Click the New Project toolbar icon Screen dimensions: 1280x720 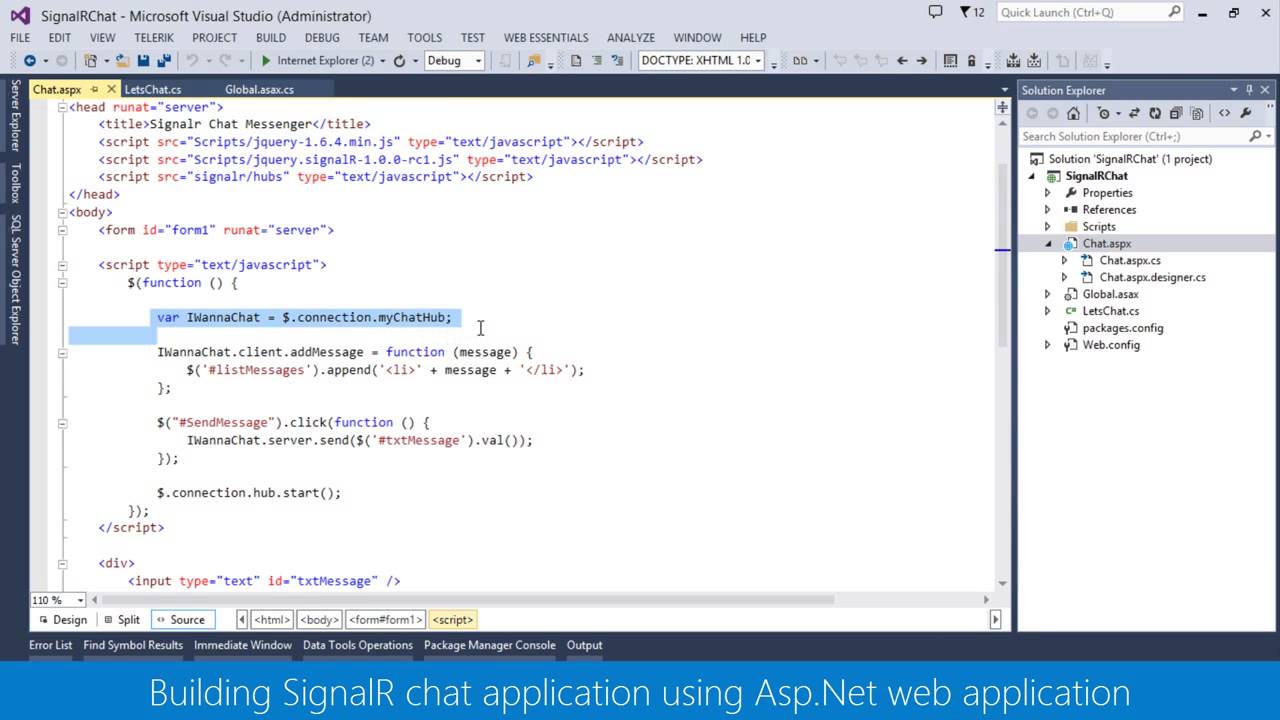91,61
